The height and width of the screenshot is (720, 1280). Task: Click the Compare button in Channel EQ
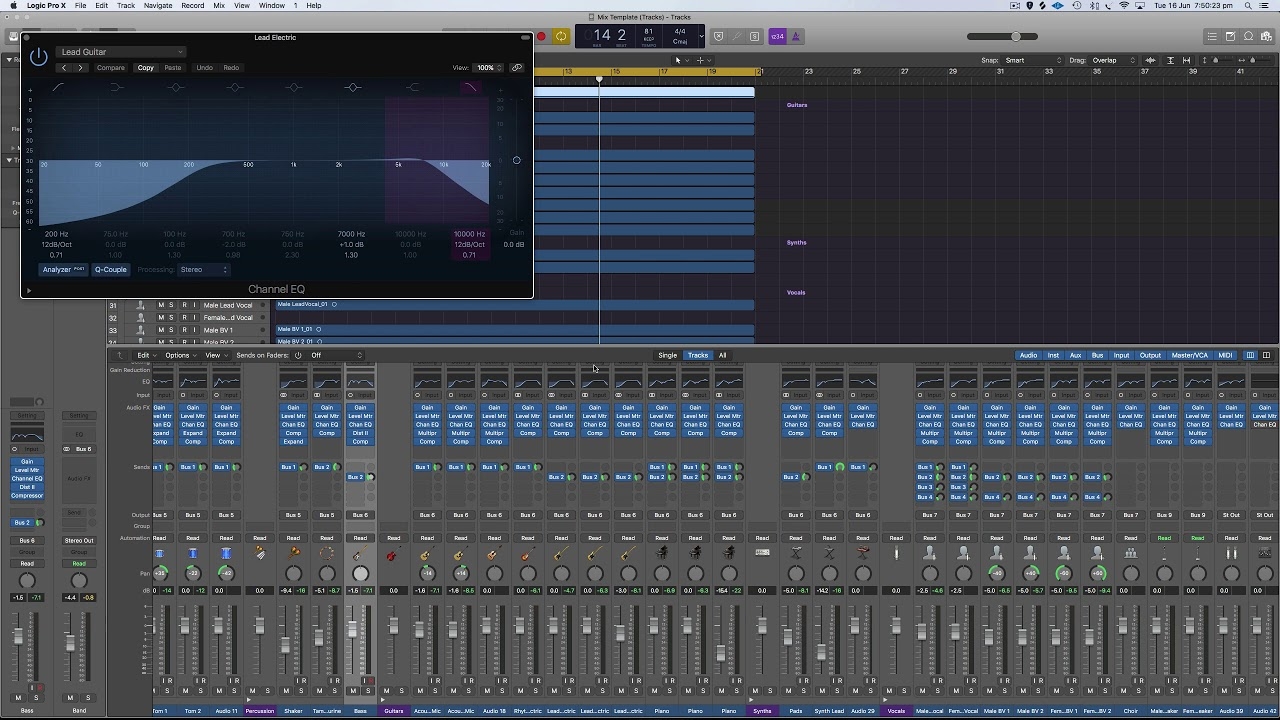[110, 67]
